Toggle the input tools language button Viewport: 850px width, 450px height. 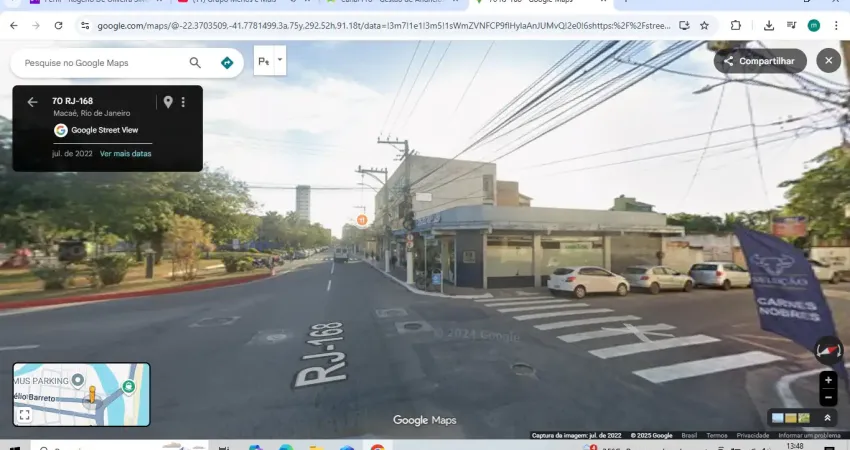(264, 61)
